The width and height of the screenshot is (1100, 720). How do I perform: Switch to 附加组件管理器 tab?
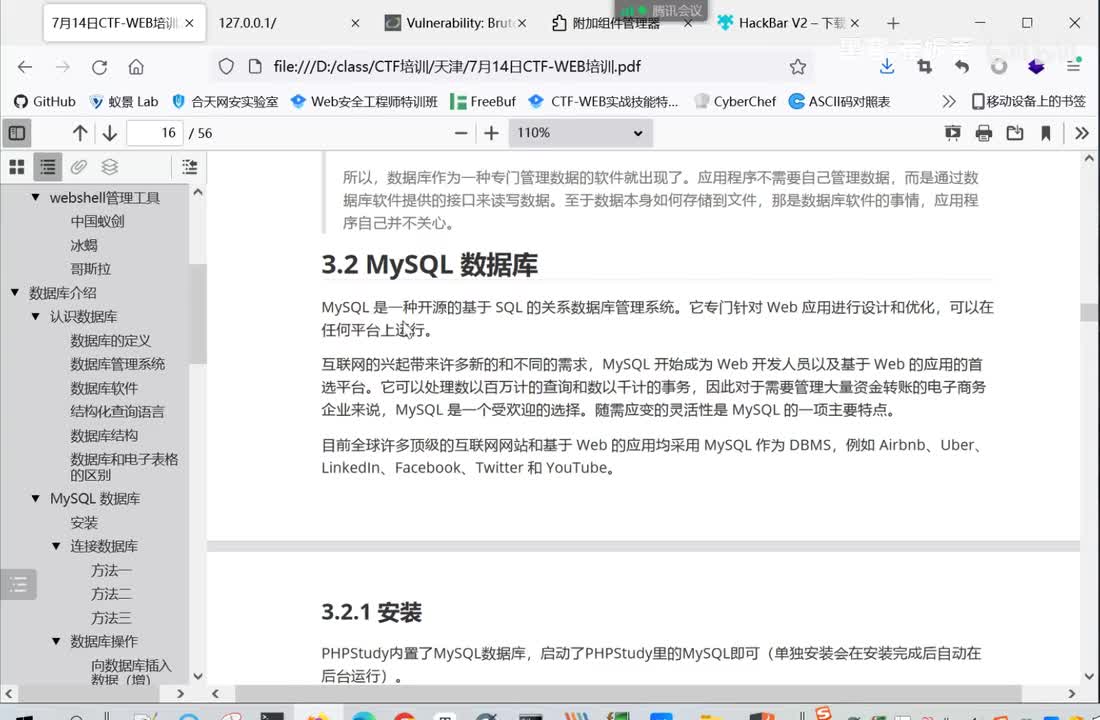[622, 23]
